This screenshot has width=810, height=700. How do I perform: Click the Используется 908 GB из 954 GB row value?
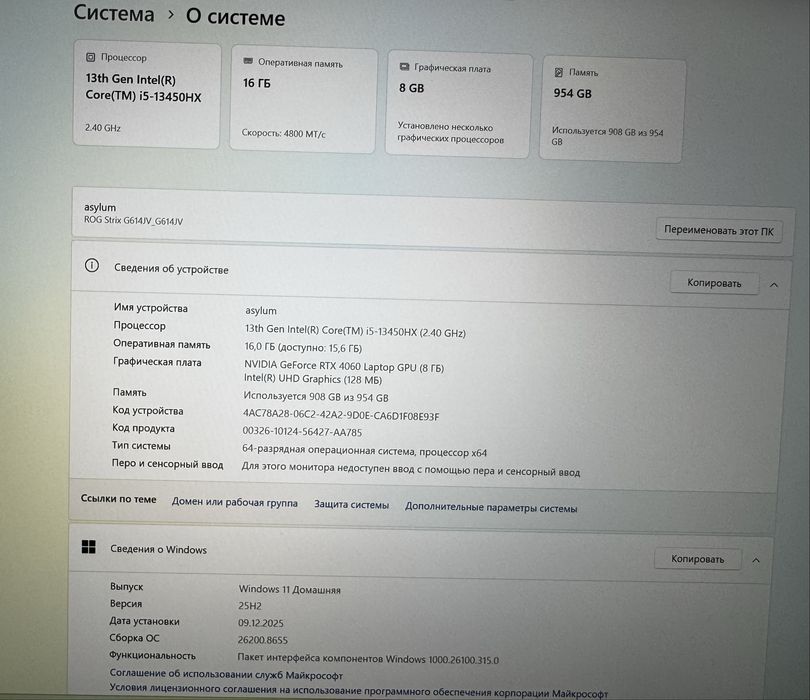pos(316,396)
